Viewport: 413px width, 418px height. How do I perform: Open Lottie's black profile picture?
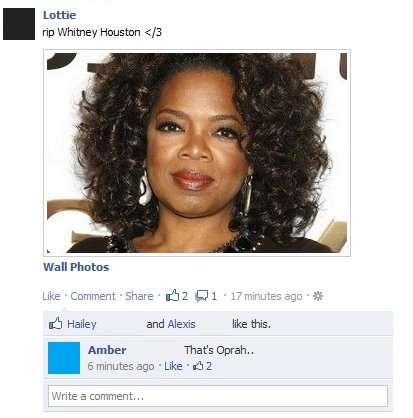tap(19, 24)
